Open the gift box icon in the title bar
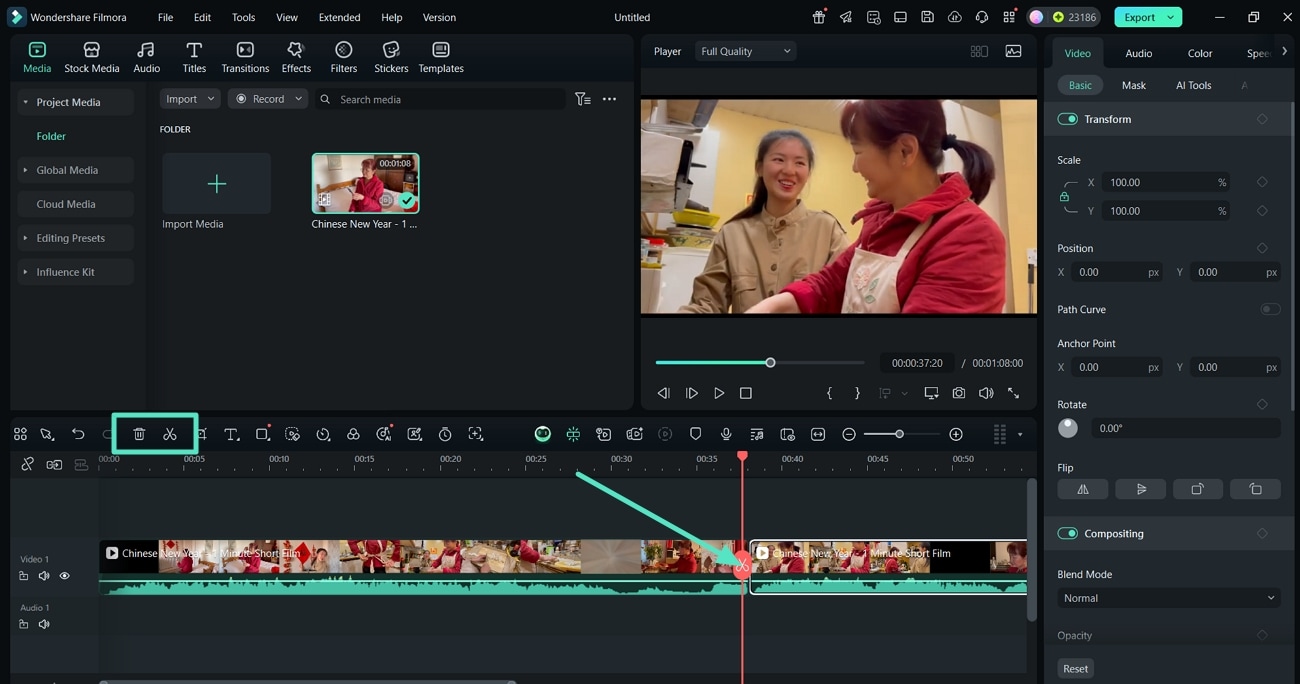This screenshot has height=684, width=1300. click(819, 17)
